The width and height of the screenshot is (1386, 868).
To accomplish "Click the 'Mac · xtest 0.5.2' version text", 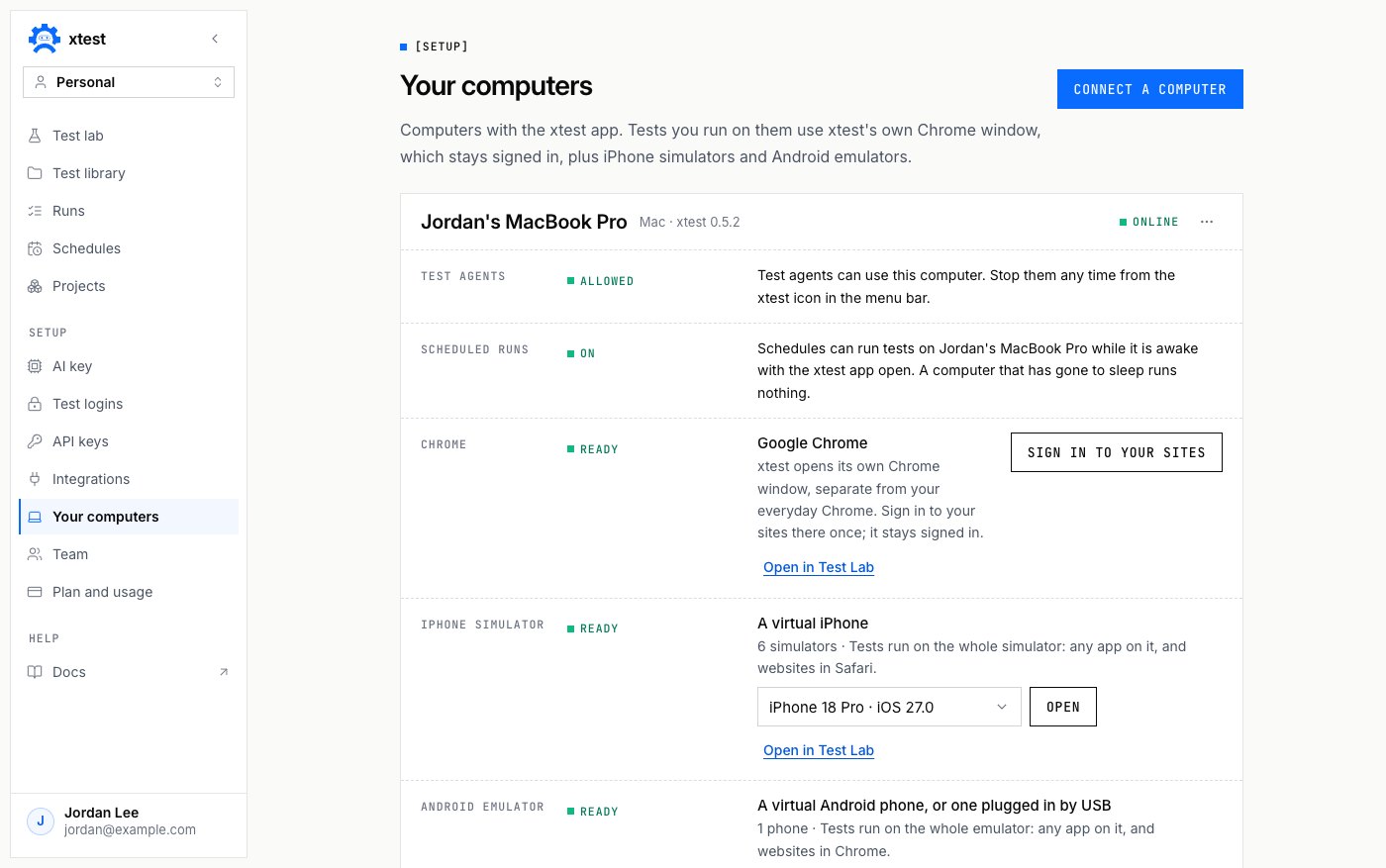I will pyautogui.click(x=690, y=222).
